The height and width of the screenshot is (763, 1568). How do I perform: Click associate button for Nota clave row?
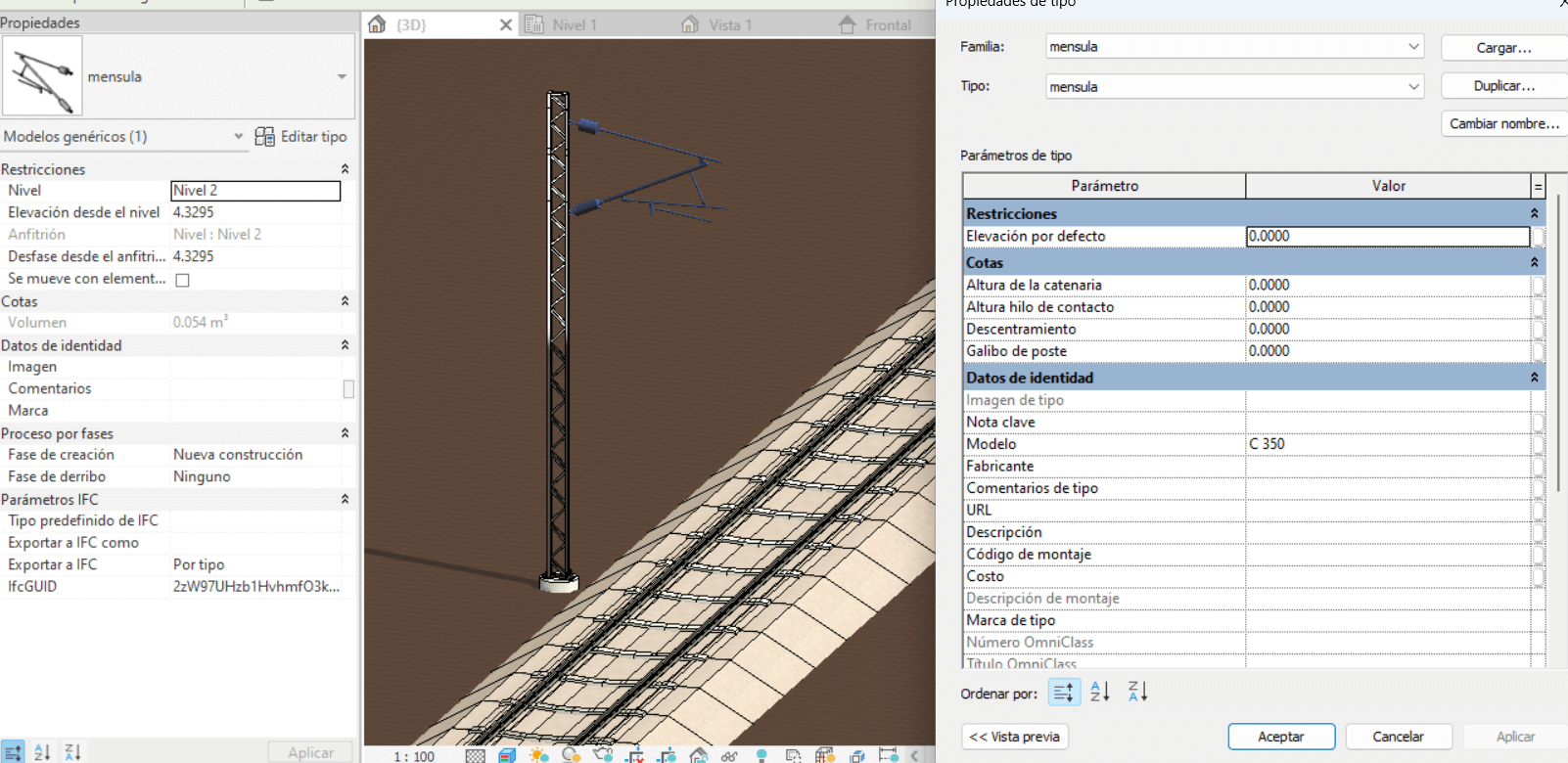(1539, 423)
